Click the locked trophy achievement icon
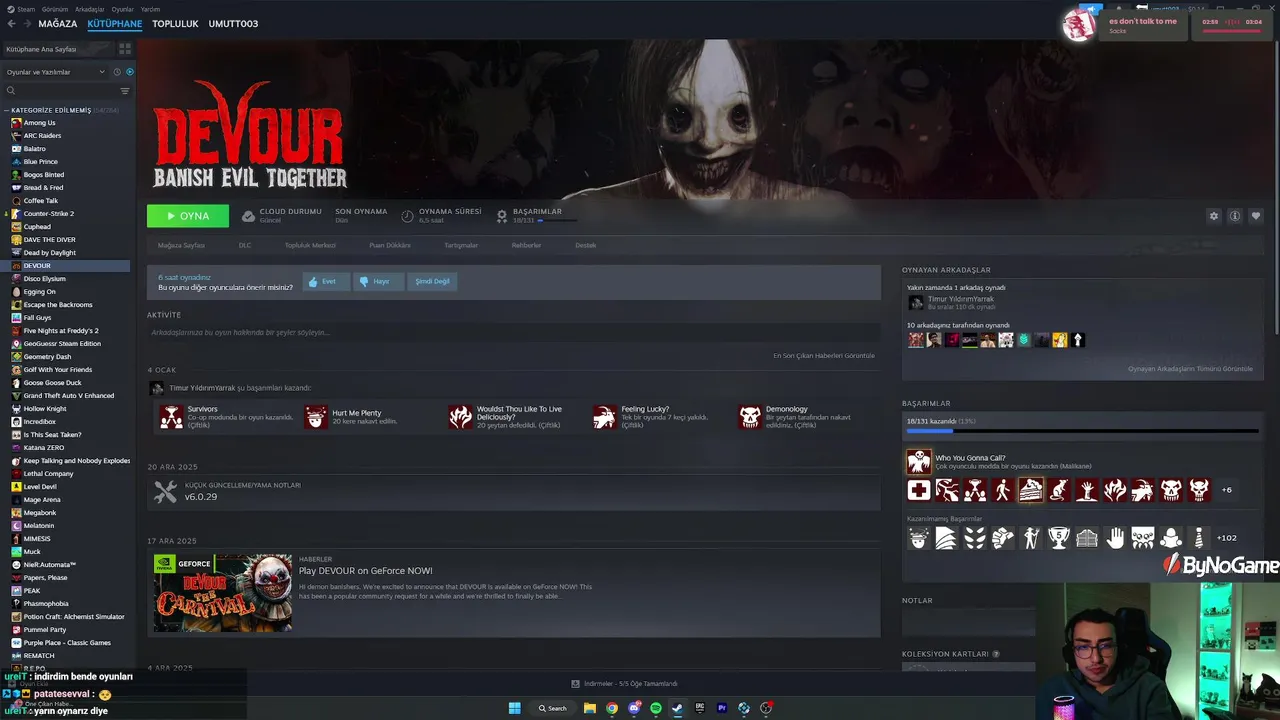This screenshot has height=720, width=1280. tap(1059, 538)
